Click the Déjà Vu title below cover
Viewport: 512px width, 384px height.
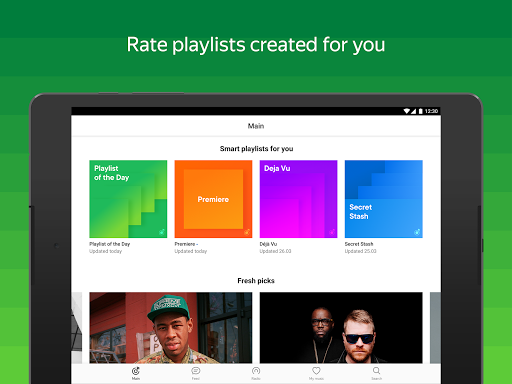click(268, 244)
